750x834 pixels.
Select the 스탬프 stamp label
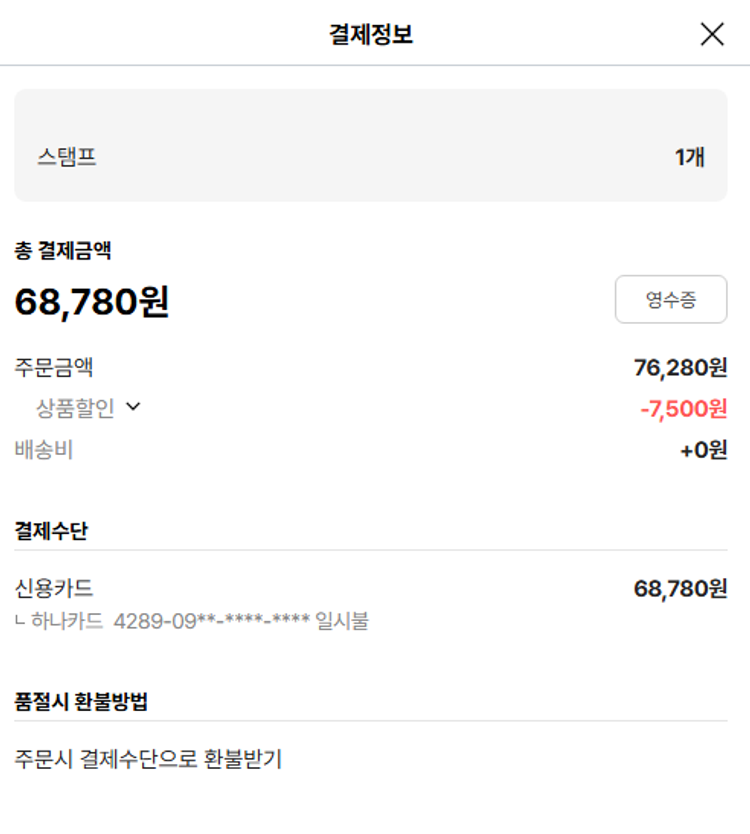pyautogui.click(x=67, y=157)
